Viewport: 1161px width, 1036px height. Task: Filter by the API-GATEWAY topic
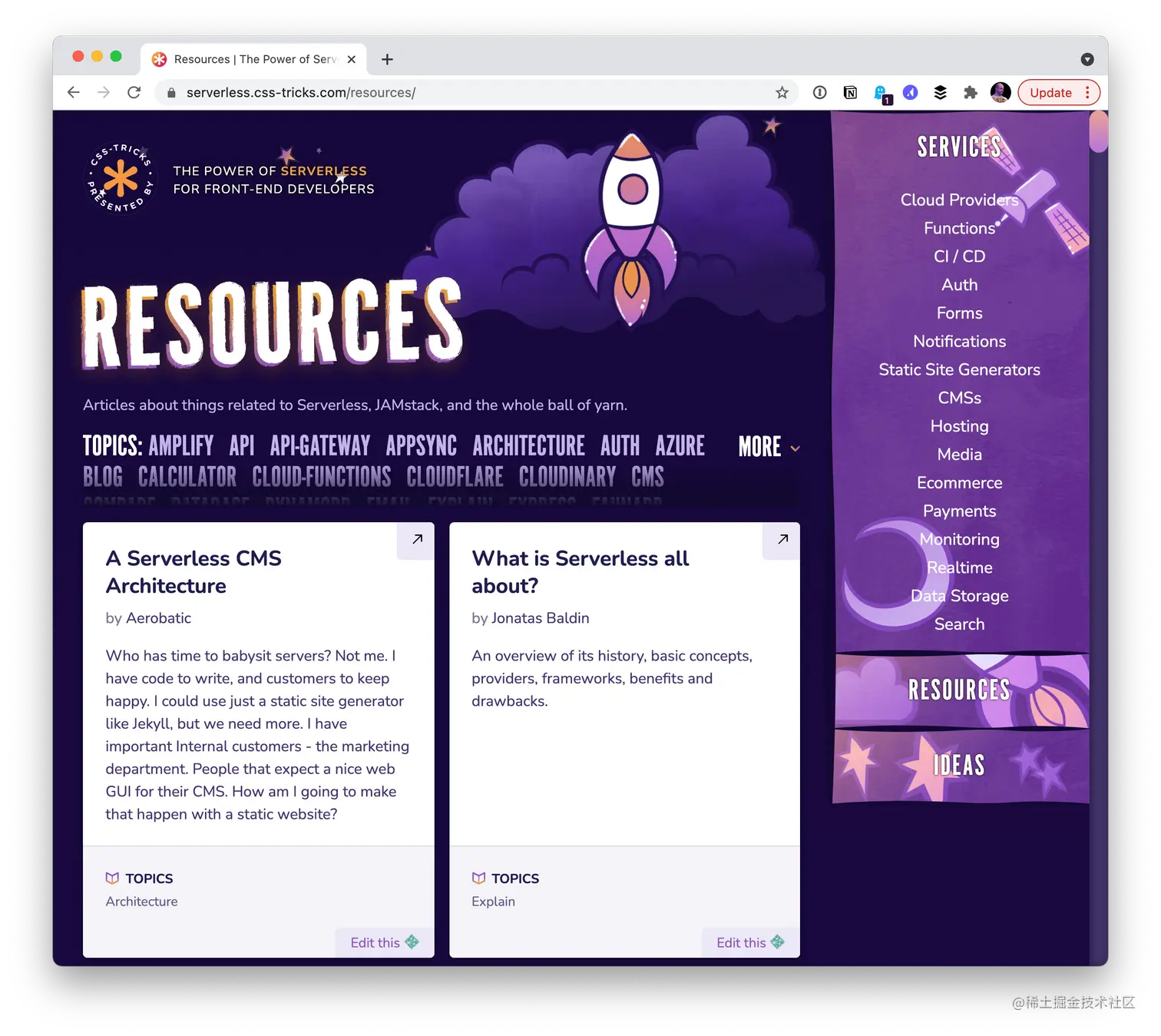(x=320, y=446)
